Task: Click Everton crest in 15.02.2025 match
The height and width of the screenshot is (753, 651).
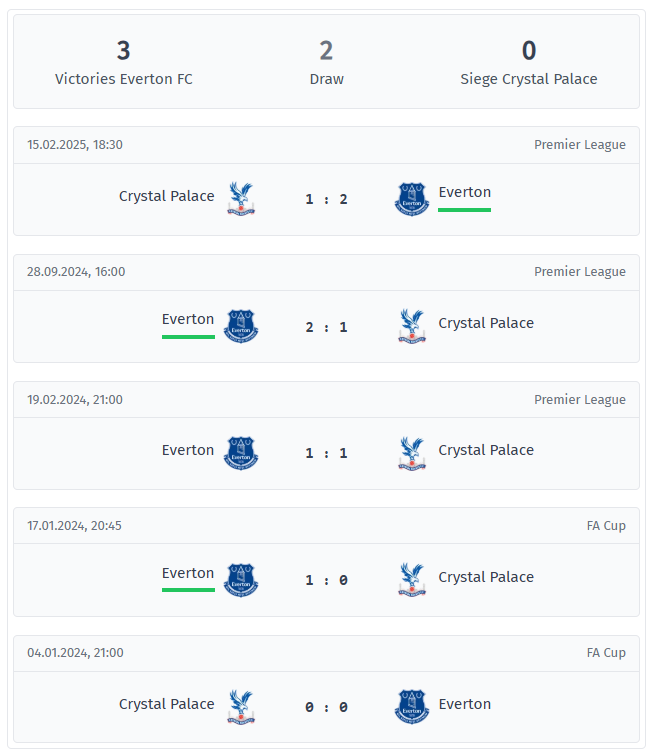Action: point(412,199)
